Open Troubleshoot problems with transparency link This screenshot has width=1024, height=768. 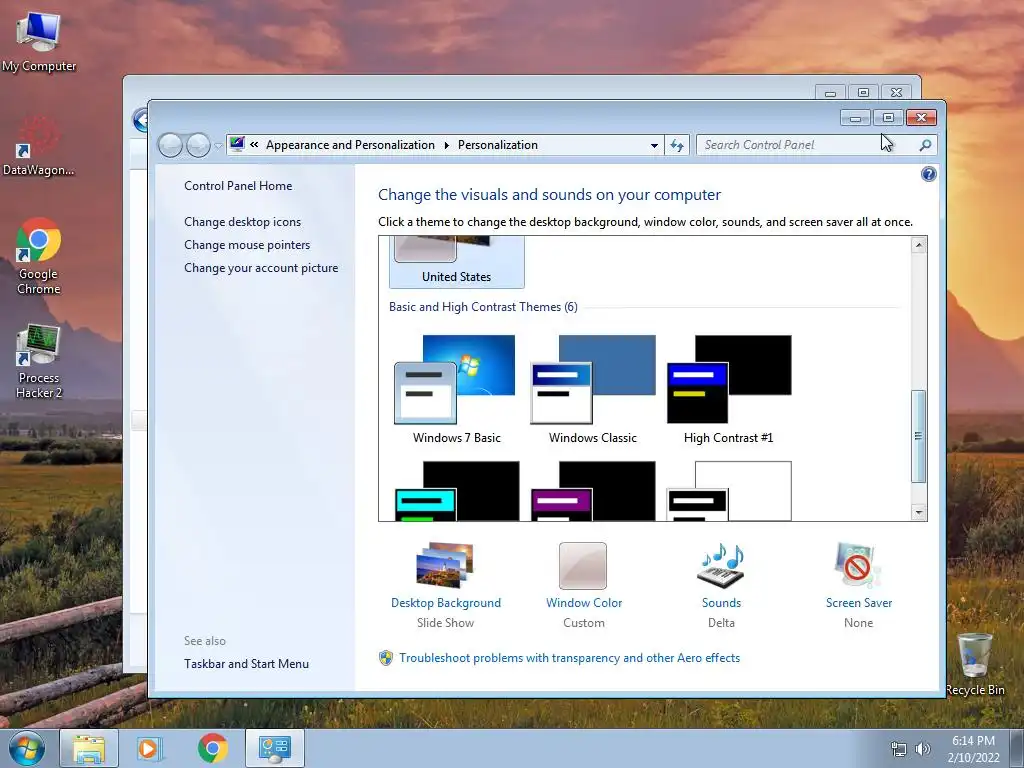click(569, 658)
